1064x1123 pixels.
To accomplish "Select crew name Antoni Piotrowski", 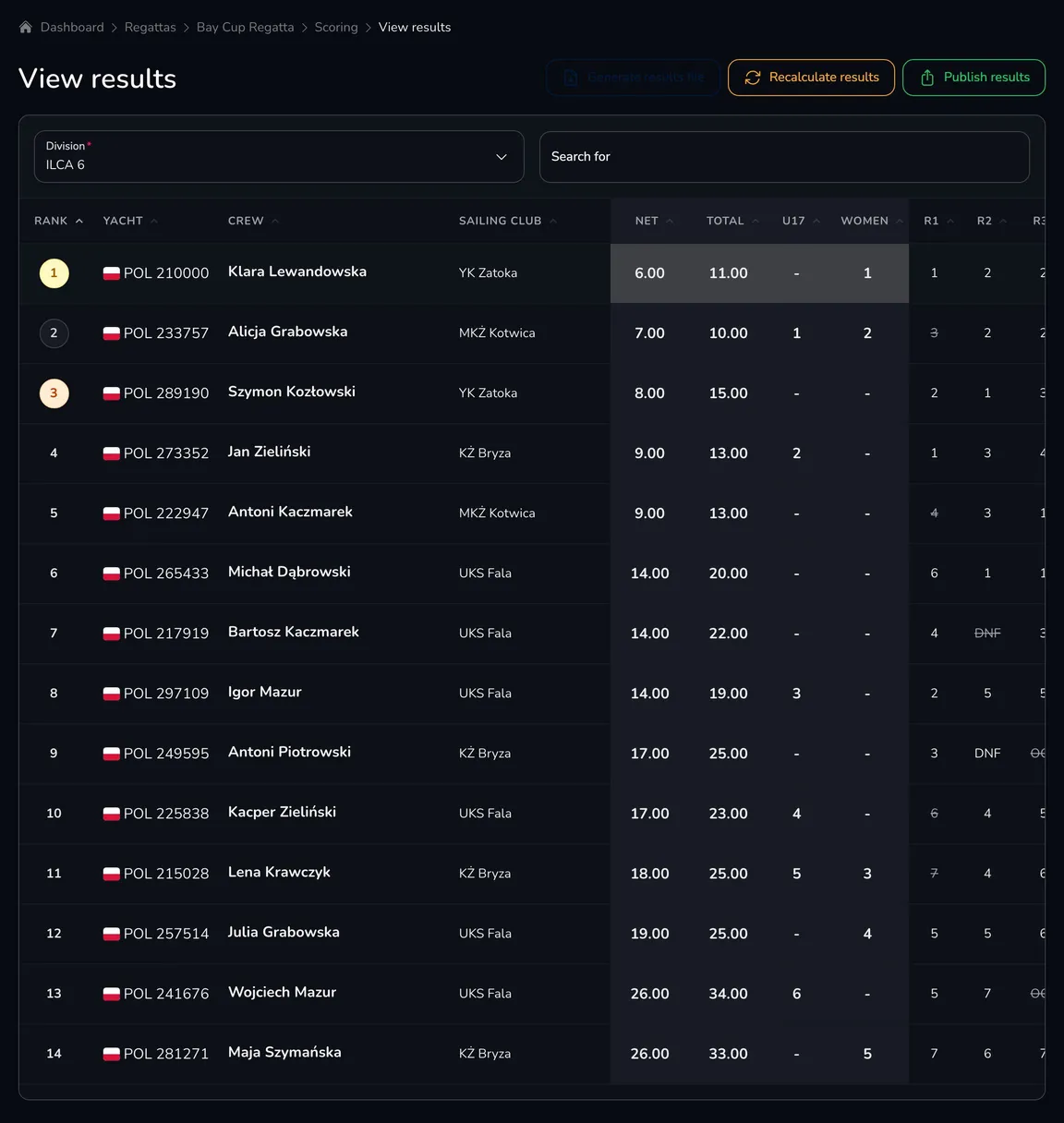I will pyautogui.click(x=290, y=752).
